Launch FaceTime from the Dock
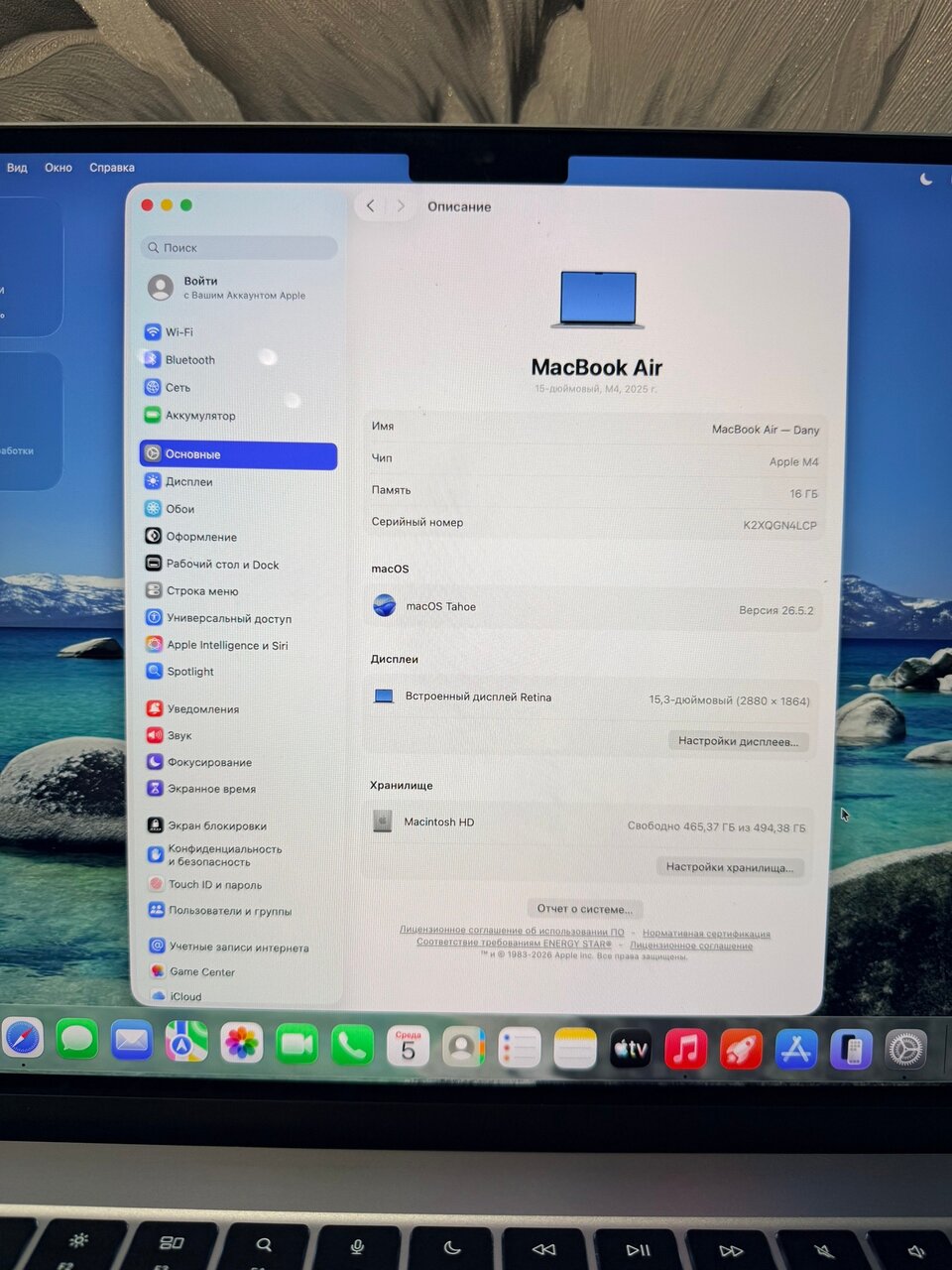Screen dimensions: 952x1270 (x=297, y=1045)
